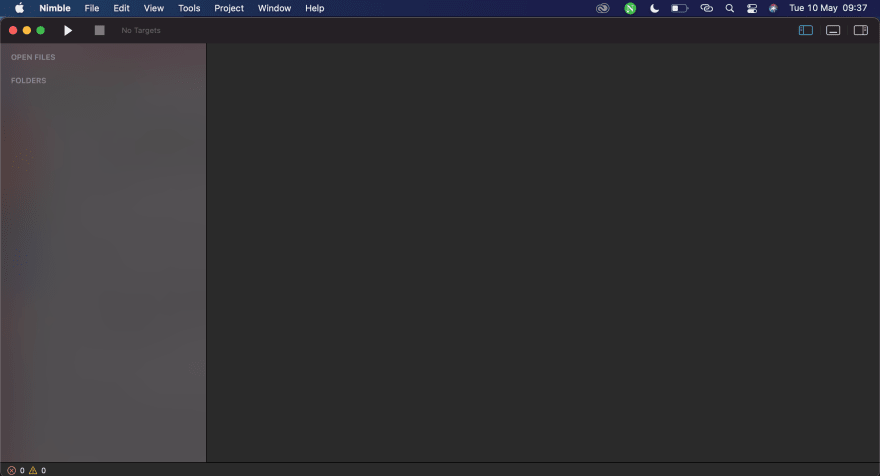The width and height of the screenshot is (880, 476).
Task: Toggle the left sidebar panel
Action: (x=805, y=30)
